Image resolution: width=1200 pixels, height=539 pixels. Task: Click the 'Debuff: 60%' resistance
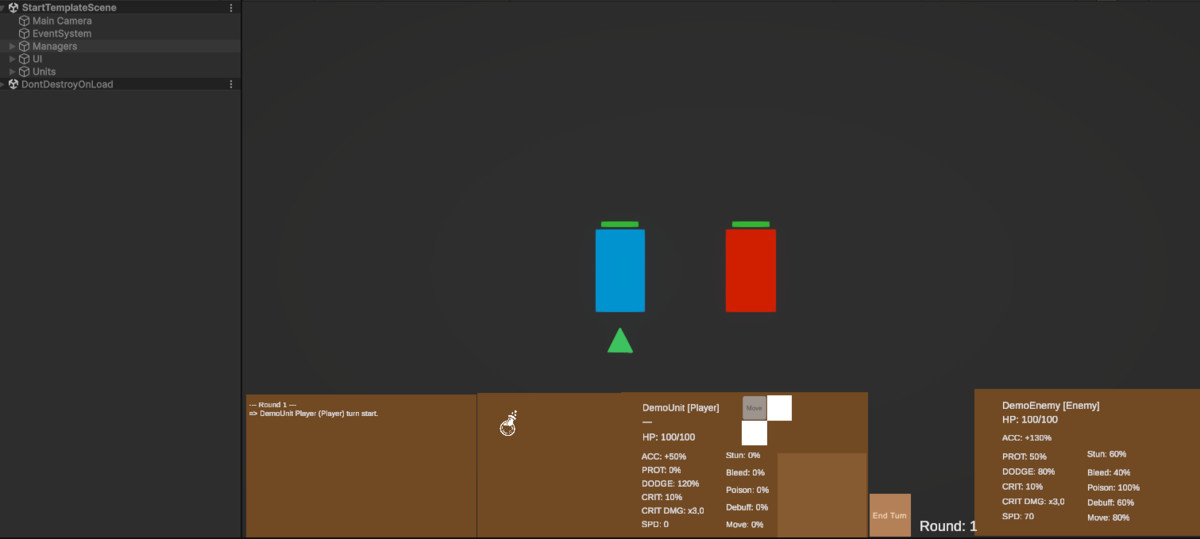pyautogui.click(x=1111, y=502)
